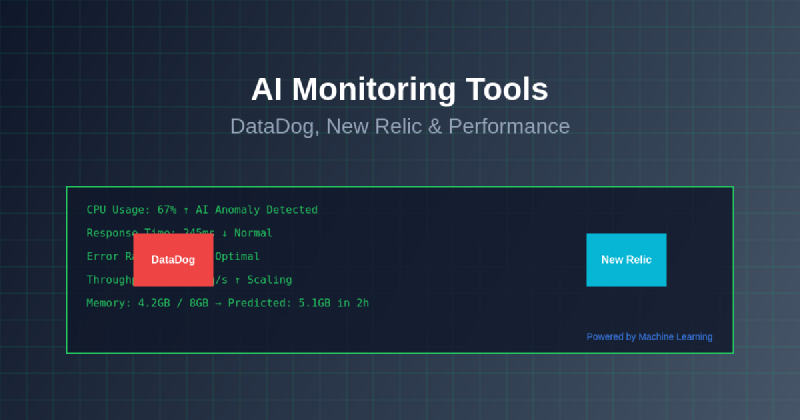
Task: Click the Response Time label
Action: point(110,233)
